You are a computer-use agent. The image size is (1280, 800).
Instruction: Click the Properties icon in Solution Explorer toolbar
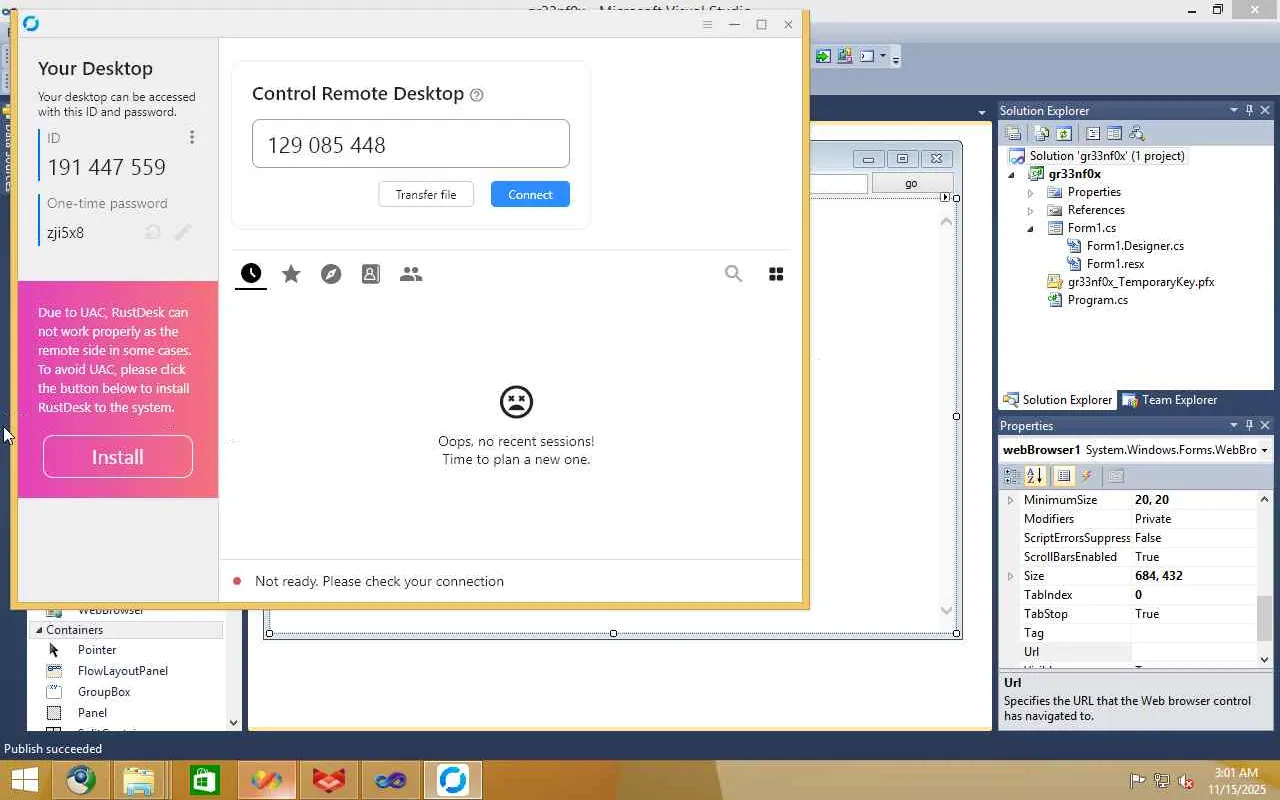coord(1013,133)
